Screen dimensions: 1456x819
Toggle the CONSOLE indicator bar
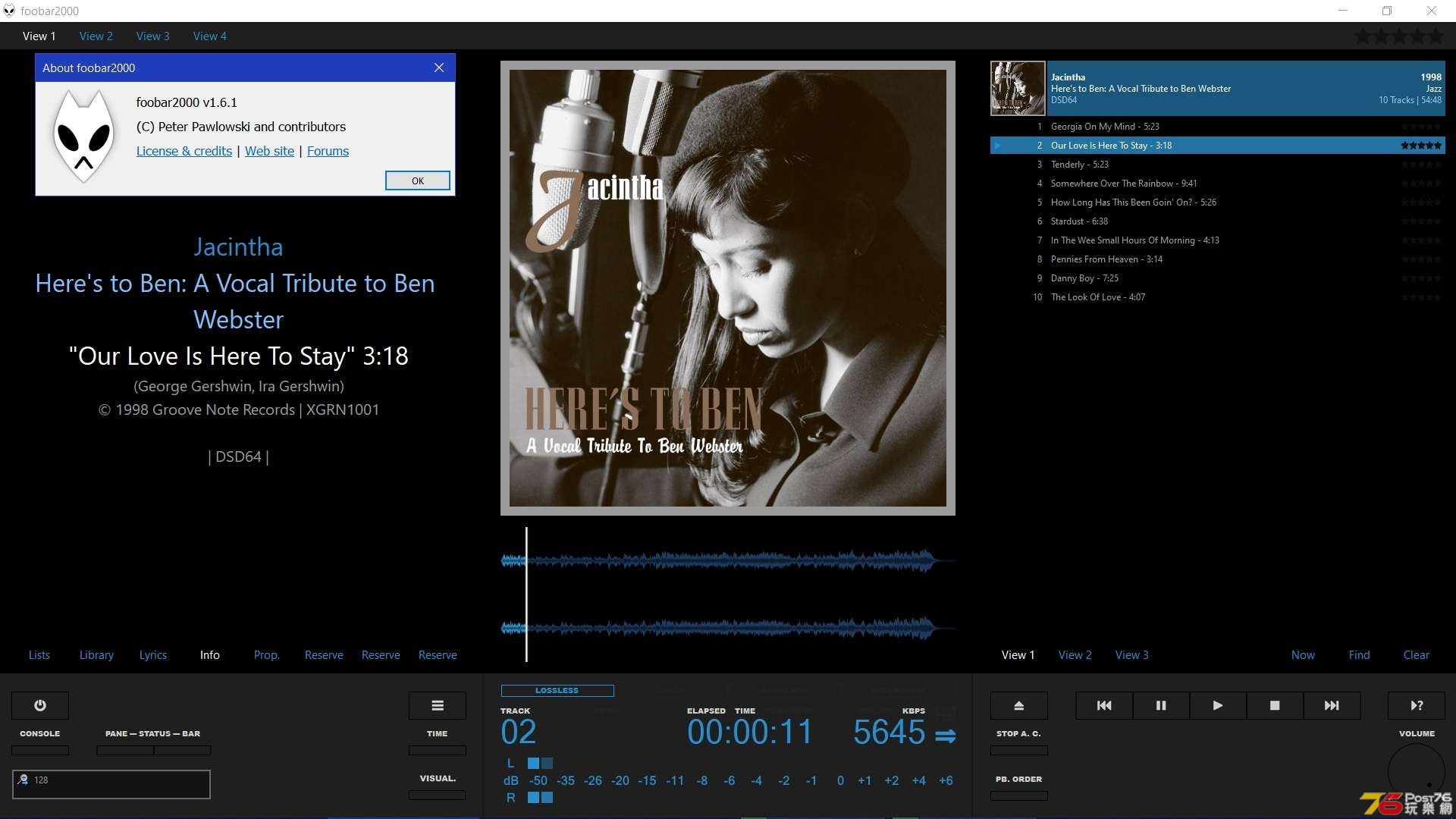[x=40, y=750]
